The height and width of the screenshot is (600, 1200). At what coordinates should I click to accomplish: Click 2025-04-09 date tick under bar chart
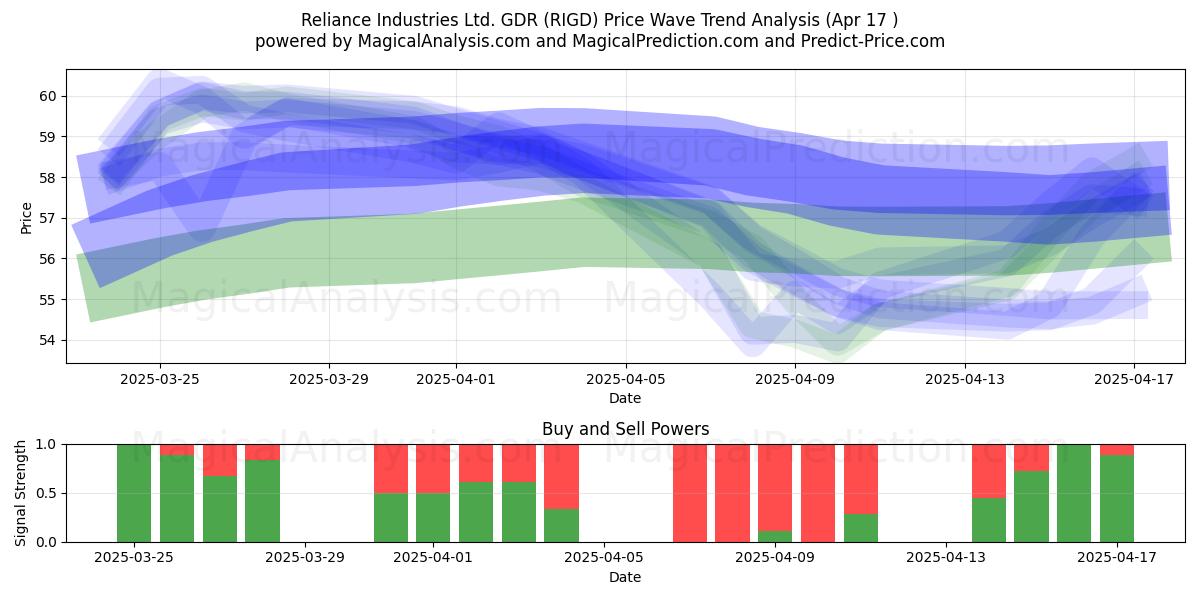[x=775, y=558]
